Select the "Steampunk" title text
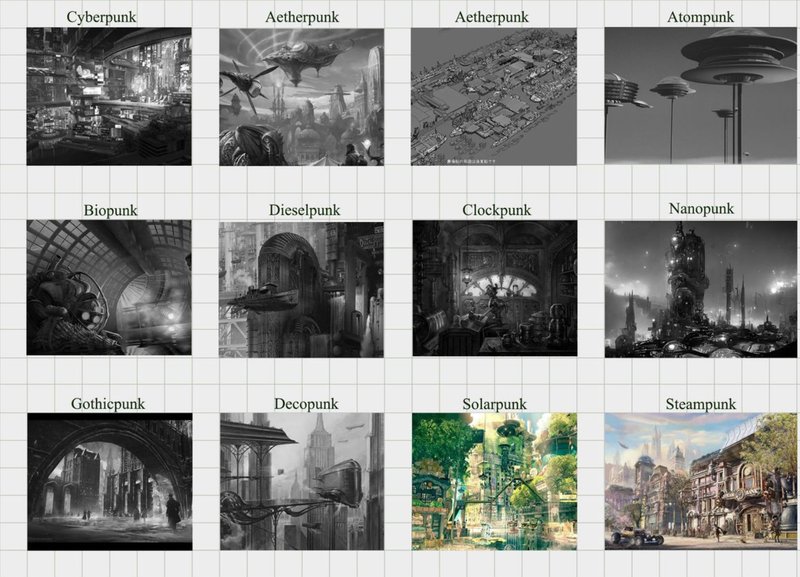800x577 pixels. pos(701,404)
